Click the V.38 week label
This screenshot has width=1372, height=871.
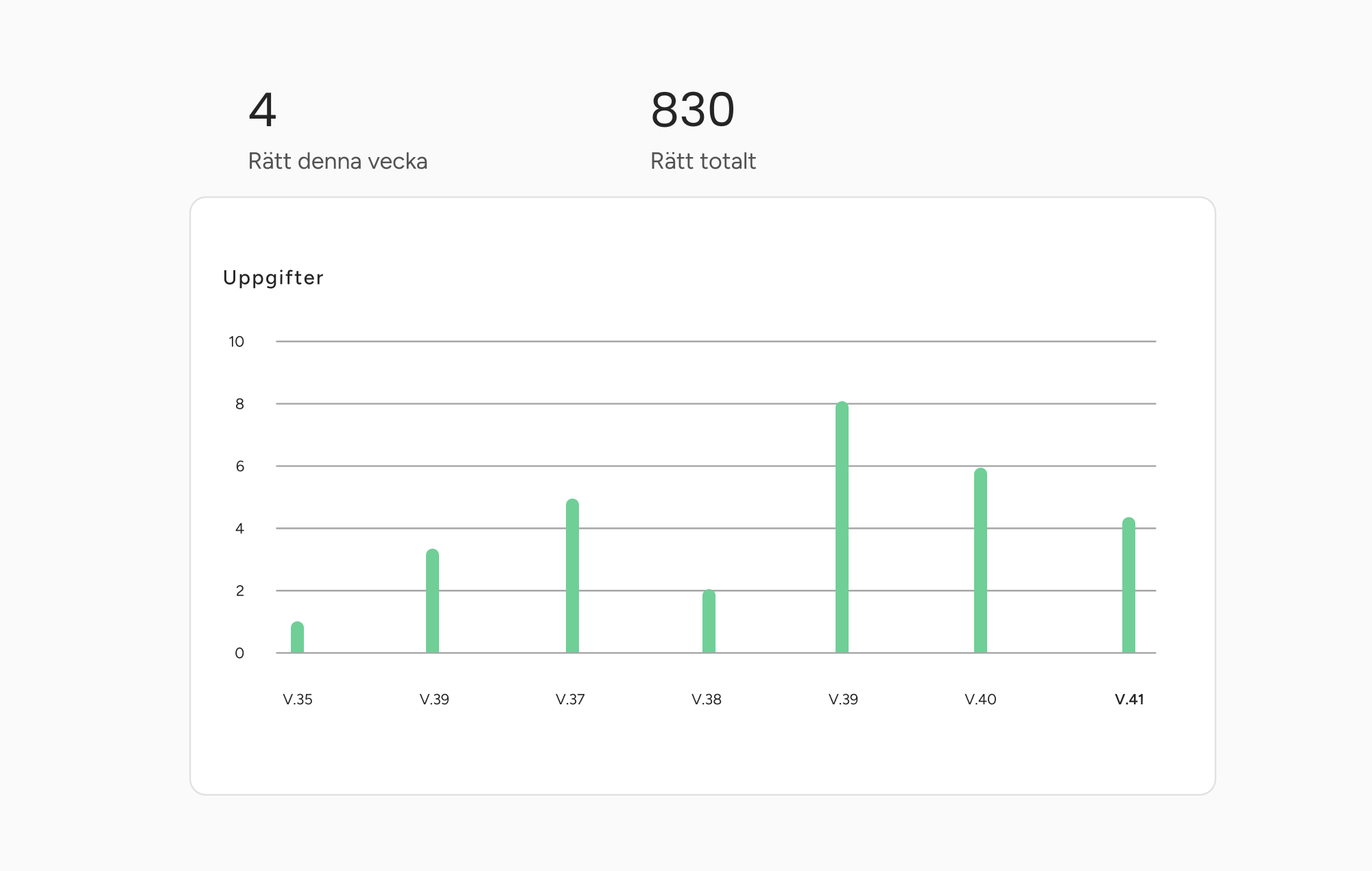point(707,700)
